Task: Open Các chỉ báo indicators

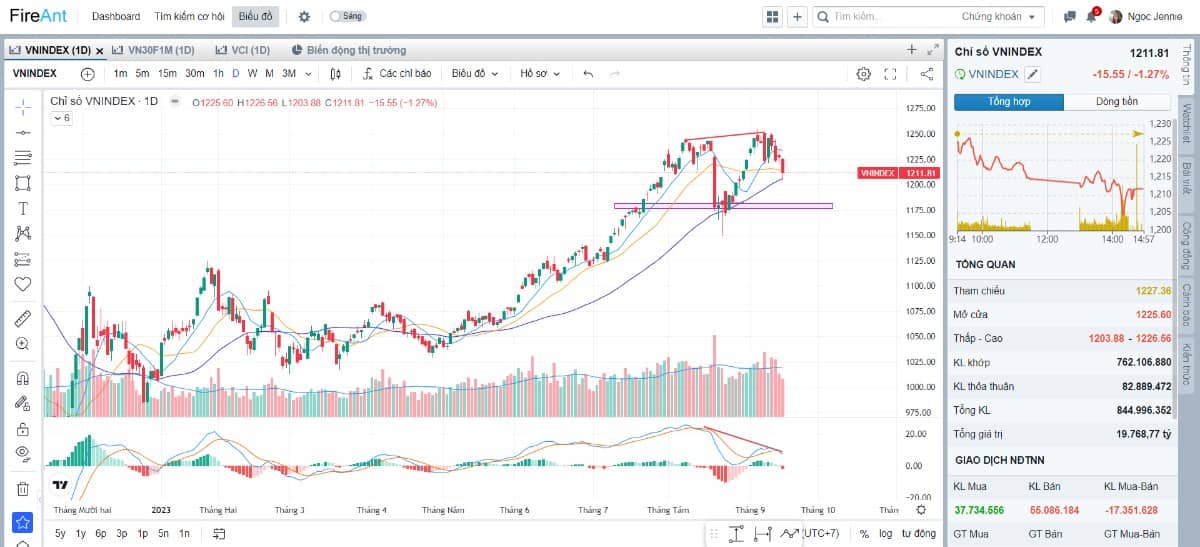Action: click(x=397, y=73)
